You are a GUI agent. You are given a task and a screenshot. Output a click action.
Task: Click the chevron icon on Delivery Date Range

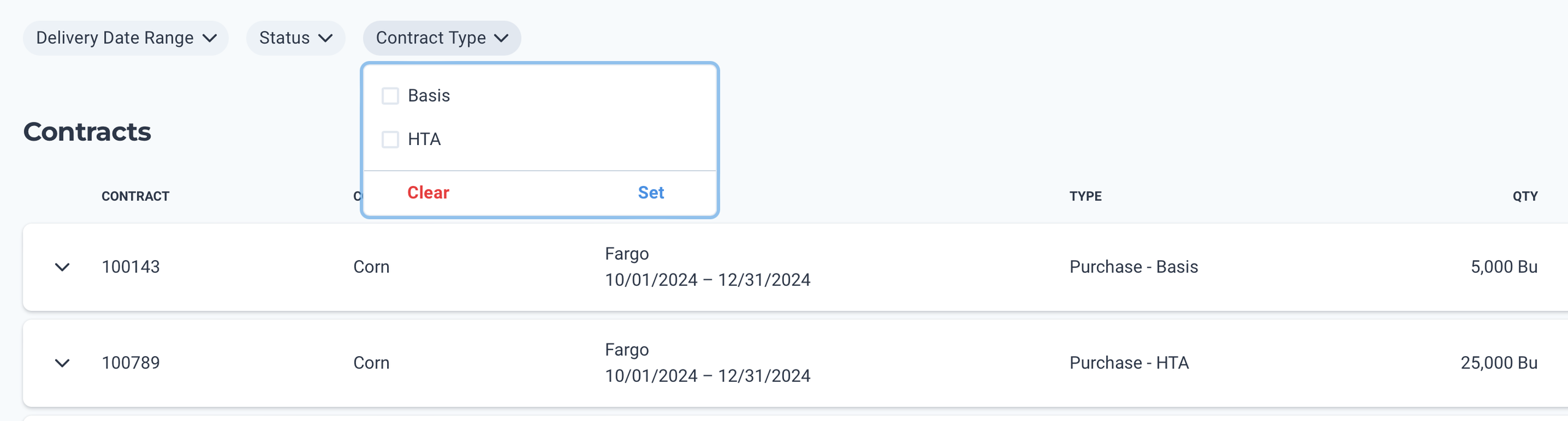click(x=211, y=38)
